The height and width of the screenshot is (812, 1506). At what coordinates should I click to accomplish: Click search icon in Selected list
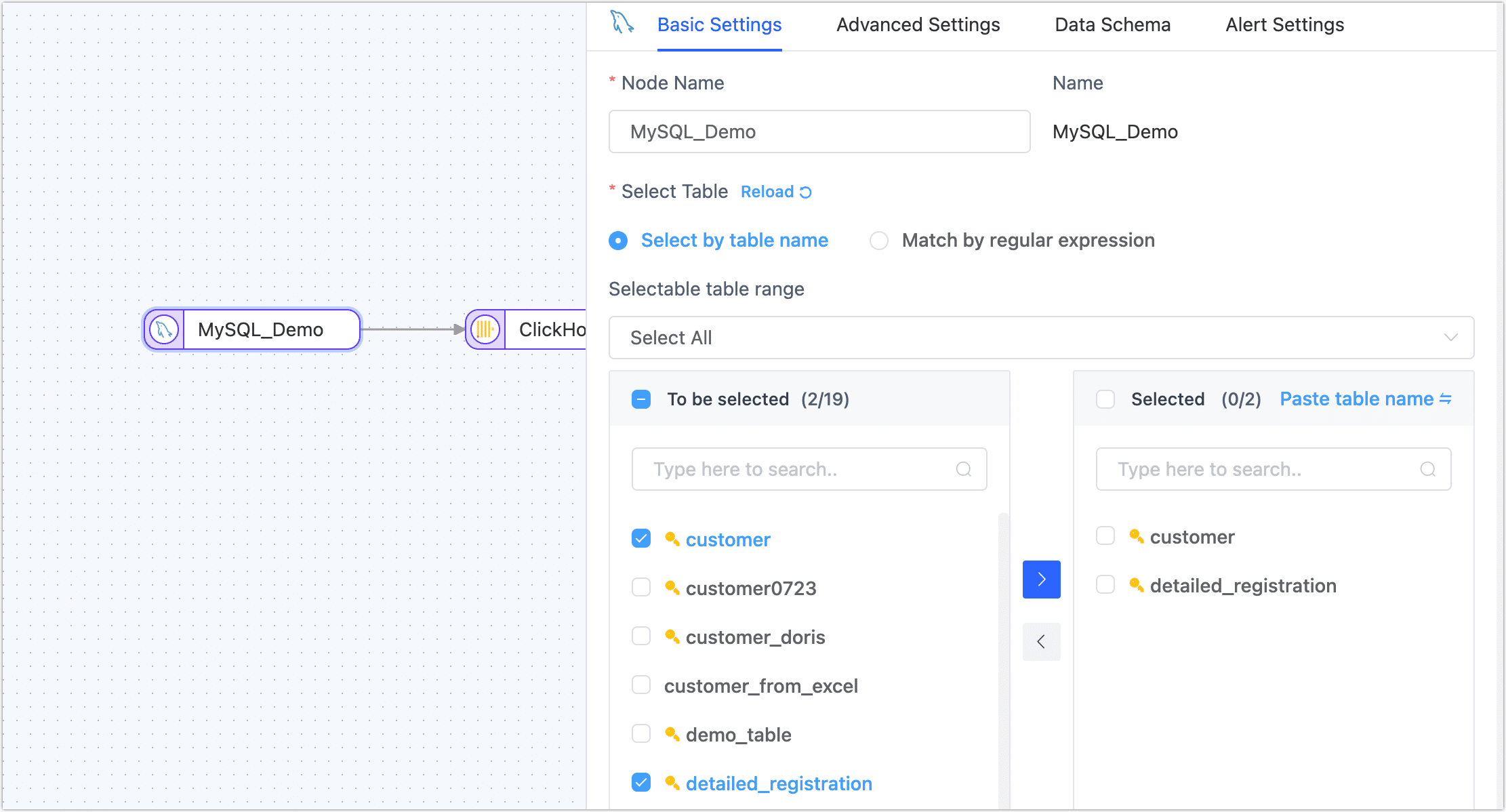tap(1427, 469)
